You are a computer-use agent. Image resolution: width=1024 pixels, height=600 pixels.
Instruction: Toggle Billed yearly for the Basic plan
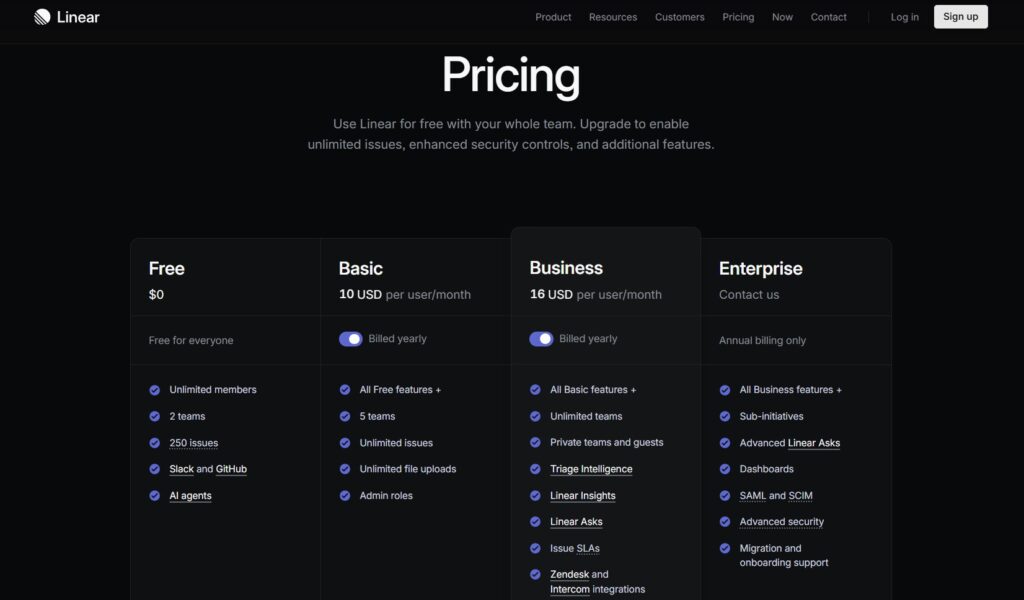pyautogui.click(x=351, y=340)
